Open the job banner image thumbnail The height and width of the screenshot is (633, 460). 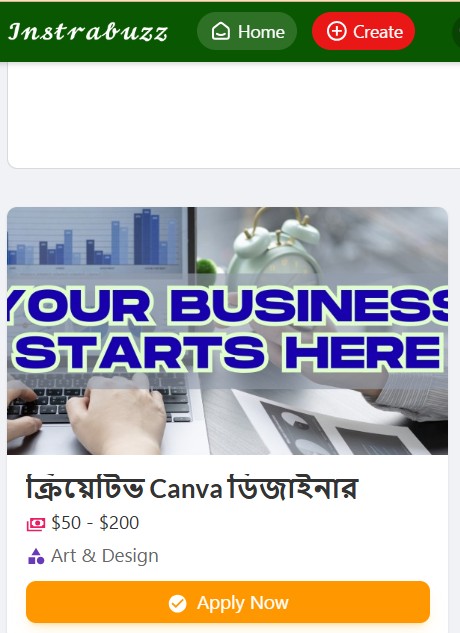click(x=227, y=331)
